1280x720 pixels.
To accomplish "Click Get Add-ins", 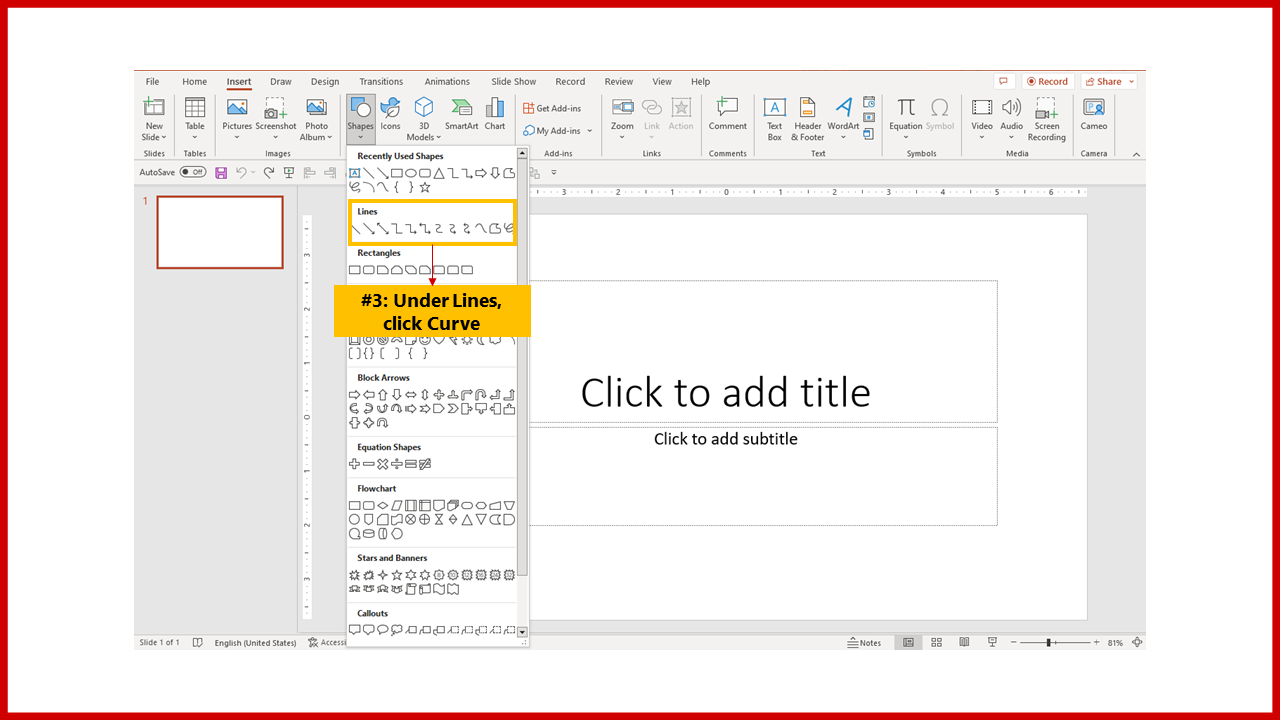I will tap(552, 108).
